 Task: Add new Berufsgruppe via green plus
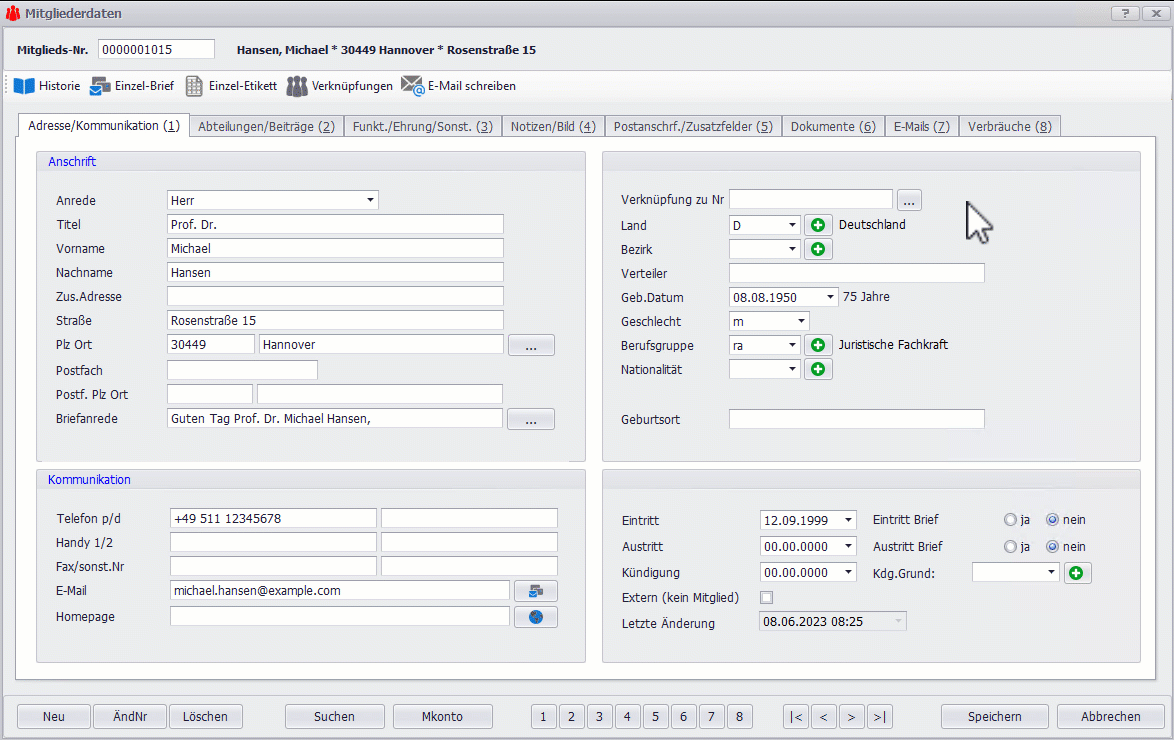(818, 345)
